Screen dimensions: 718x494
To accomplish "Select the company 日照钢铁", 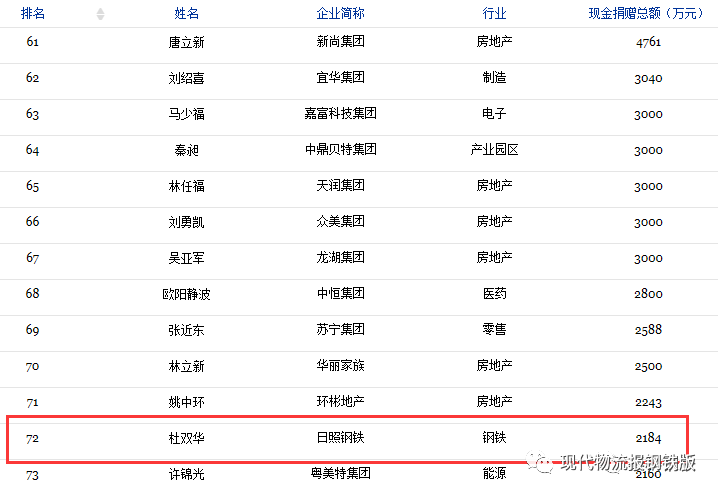I will pos(340,438).
